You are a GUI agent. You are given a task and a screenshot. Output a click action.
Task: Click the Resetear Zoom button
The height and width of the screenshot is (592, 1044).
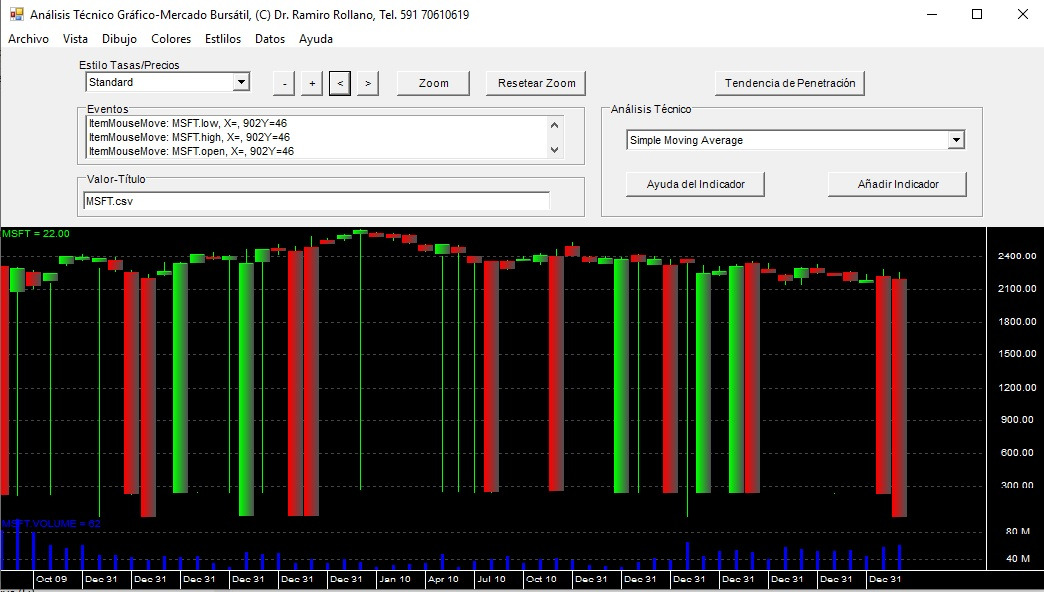(536, 83)
